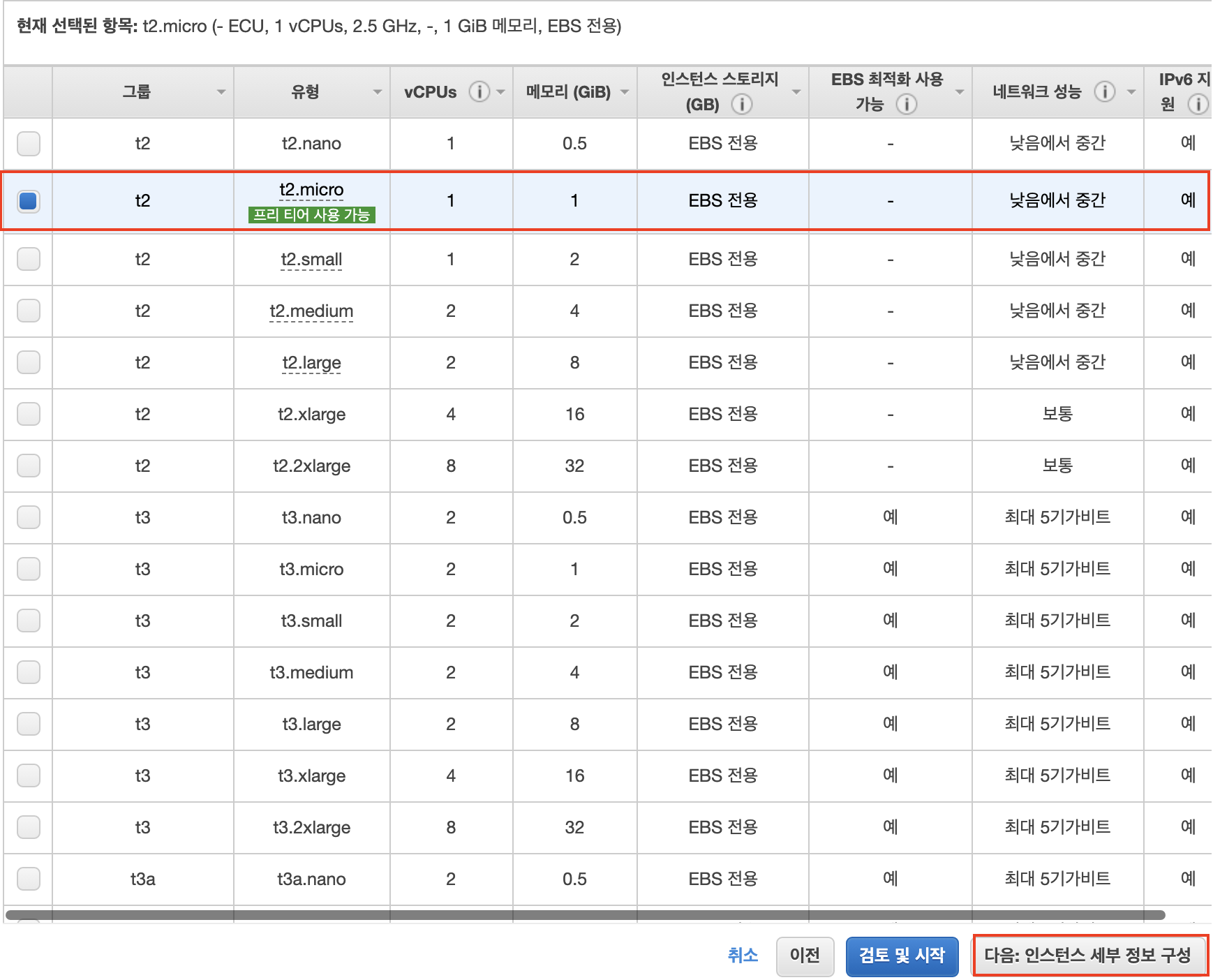This screenshot has width=1213, height=980.
Task: Click the 유형 column header label
Action: tap(305, 91)
